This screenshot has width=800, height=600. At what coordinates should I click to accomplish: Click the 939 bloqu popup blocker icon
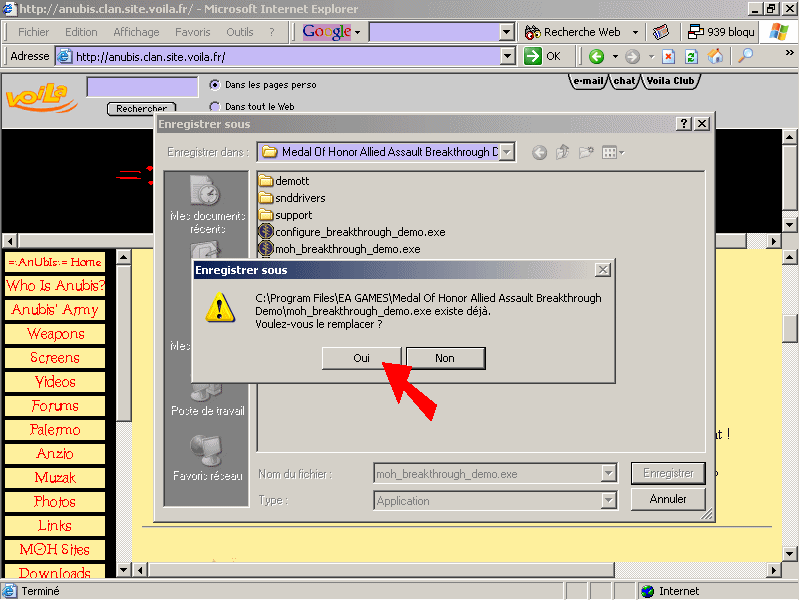695,32
